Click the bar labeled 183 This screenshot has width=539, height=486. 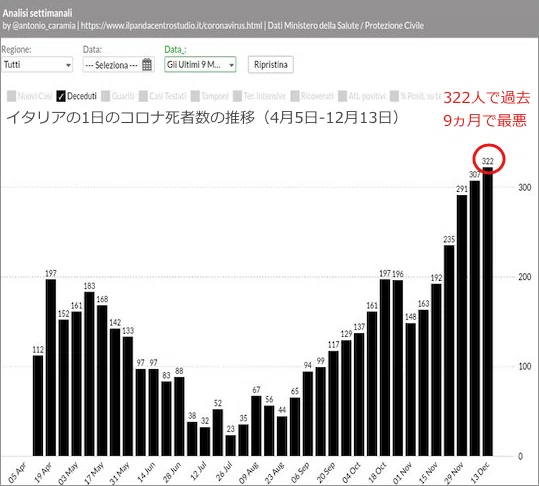click(89, 374)
